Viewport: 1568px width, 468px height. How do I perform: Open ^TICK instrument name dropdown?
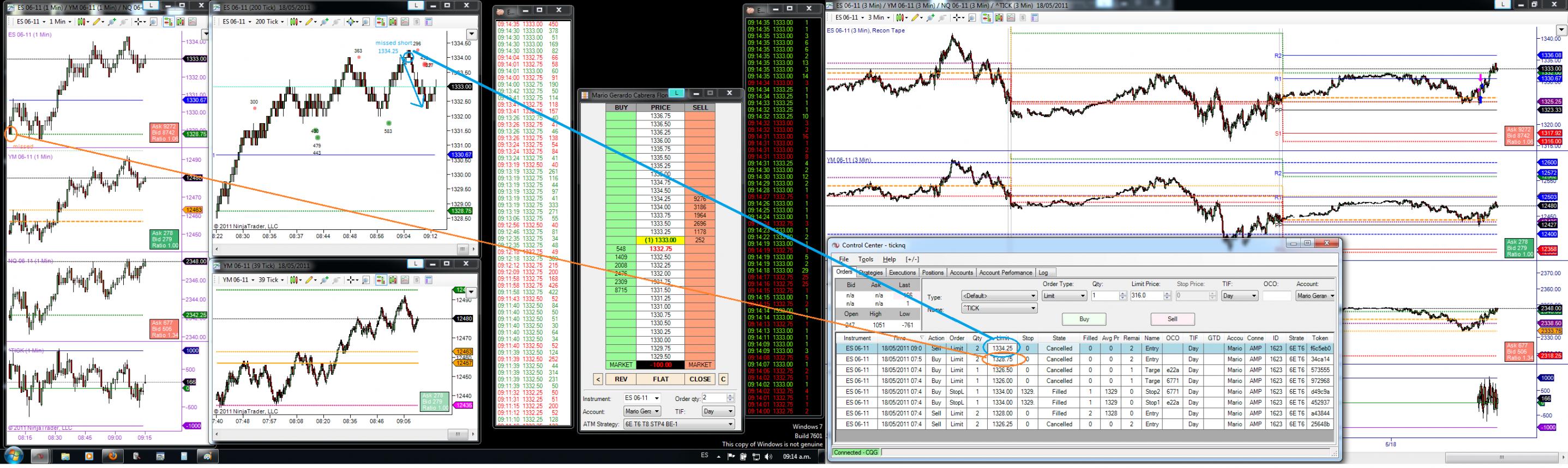coord(1000,308)
